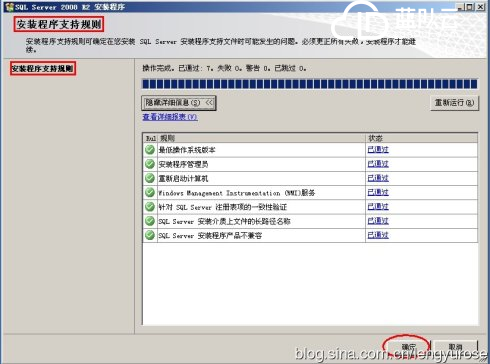Select SQL Server 安装程序产品不兼容 rule text
This screenshot has height=364, width=490.
(x=210, y=236)
